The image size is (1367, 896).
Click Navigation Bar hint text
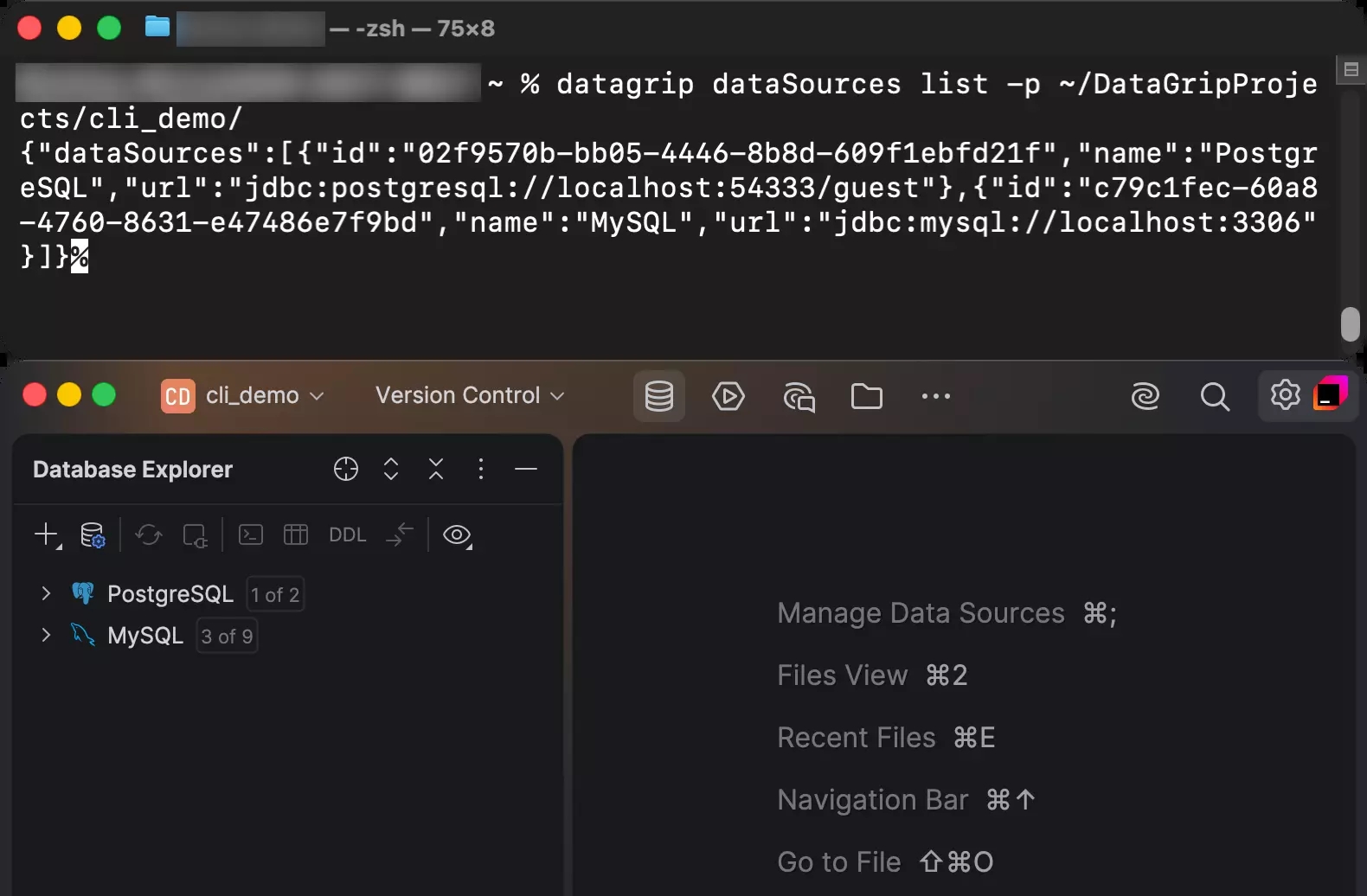click(872, 800)
